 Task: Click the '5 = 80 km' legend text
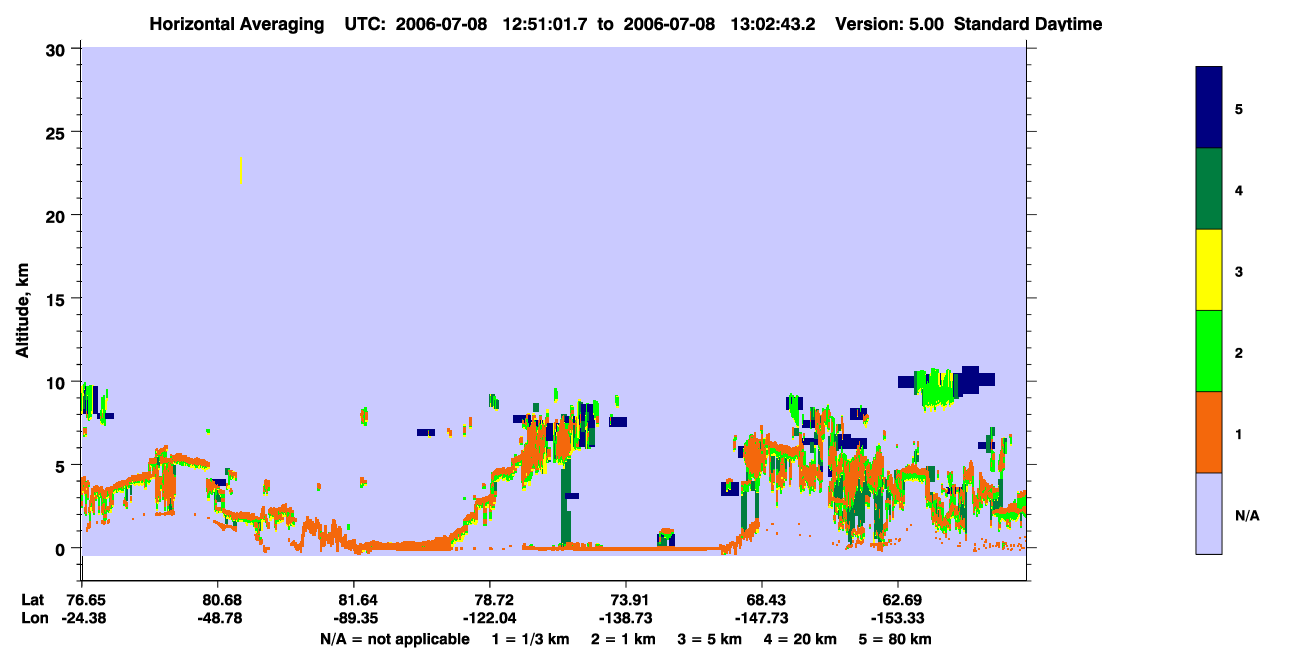(896, 639)
